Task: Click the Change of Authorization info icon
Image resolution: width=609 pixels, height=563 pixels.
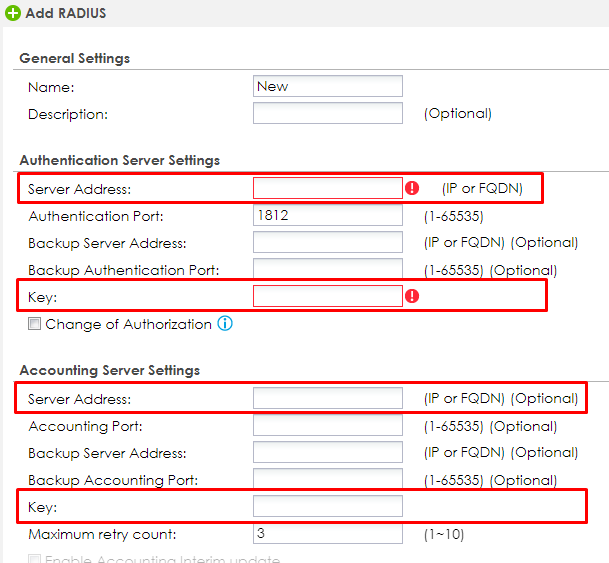Action: tap(225, 323)
